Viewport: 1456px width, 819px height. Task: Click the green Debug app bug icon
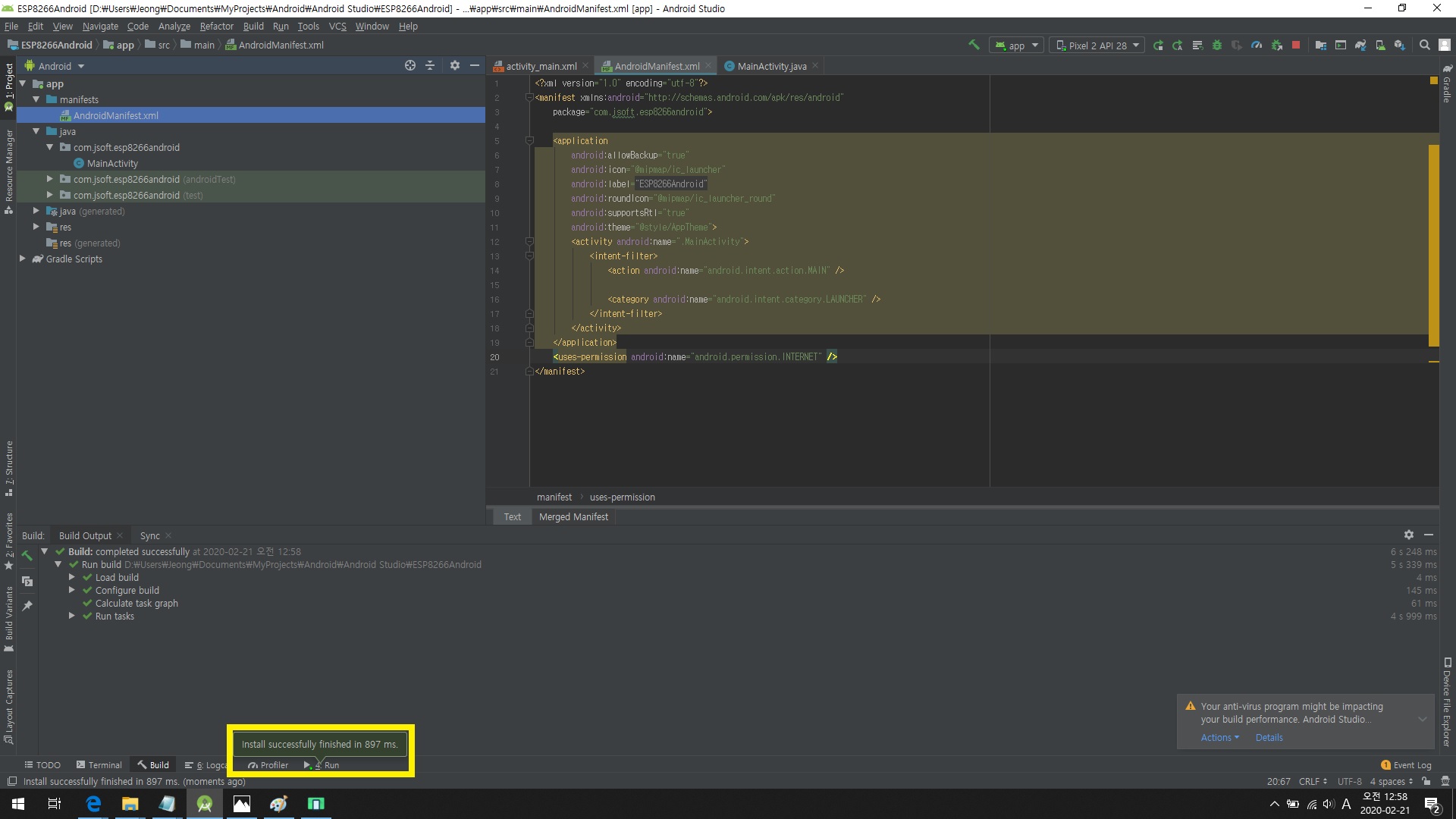point(1217,45)
